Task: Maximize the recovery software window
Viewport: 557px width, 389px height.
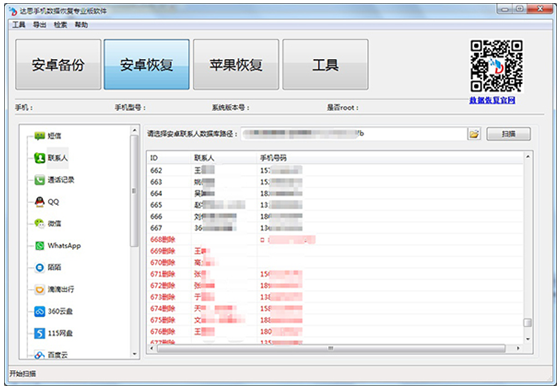Action: 520,9
